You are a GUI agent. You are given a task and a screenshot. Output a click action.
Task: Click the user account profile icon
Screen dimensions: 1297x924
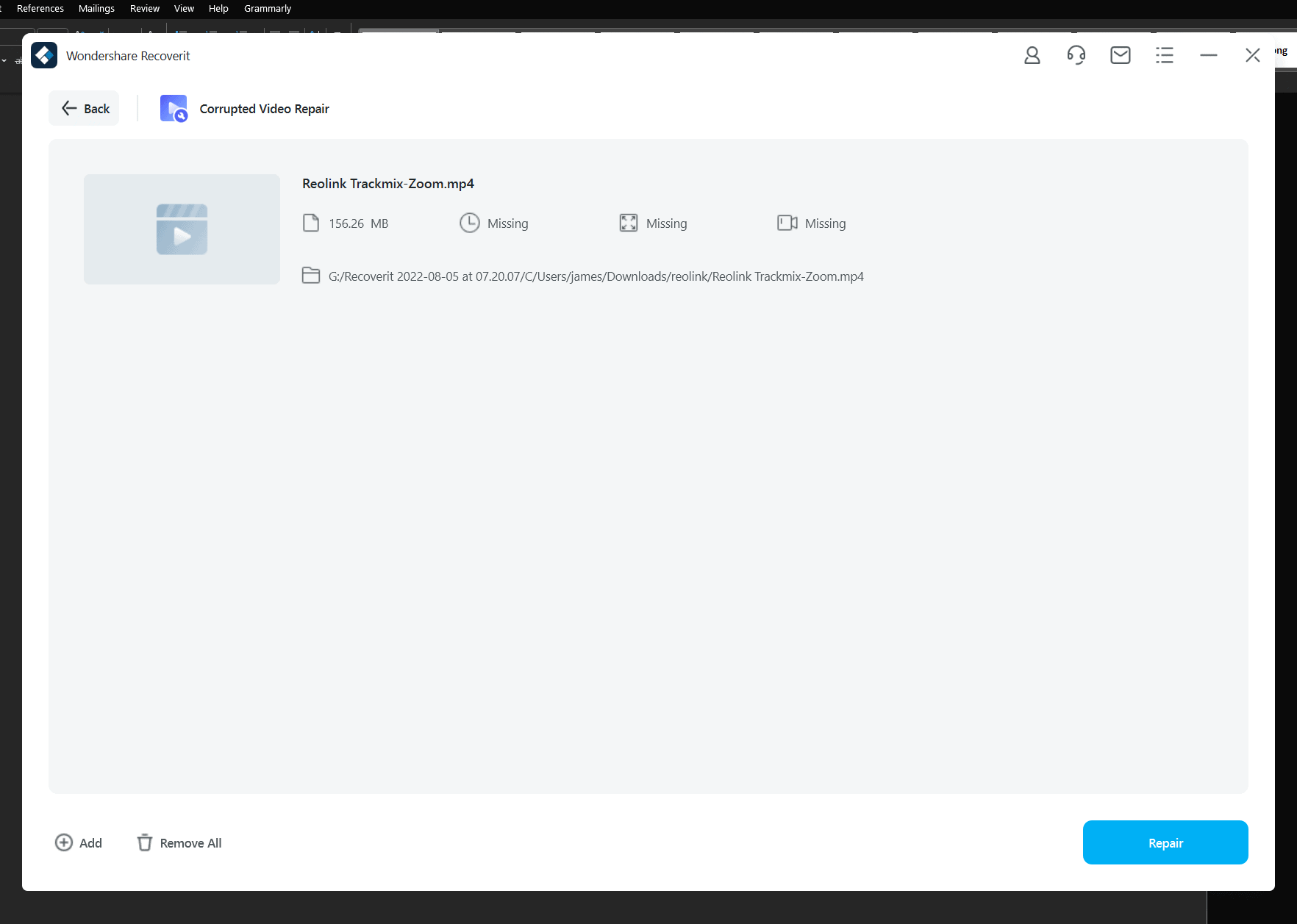tap(1032, 56)
